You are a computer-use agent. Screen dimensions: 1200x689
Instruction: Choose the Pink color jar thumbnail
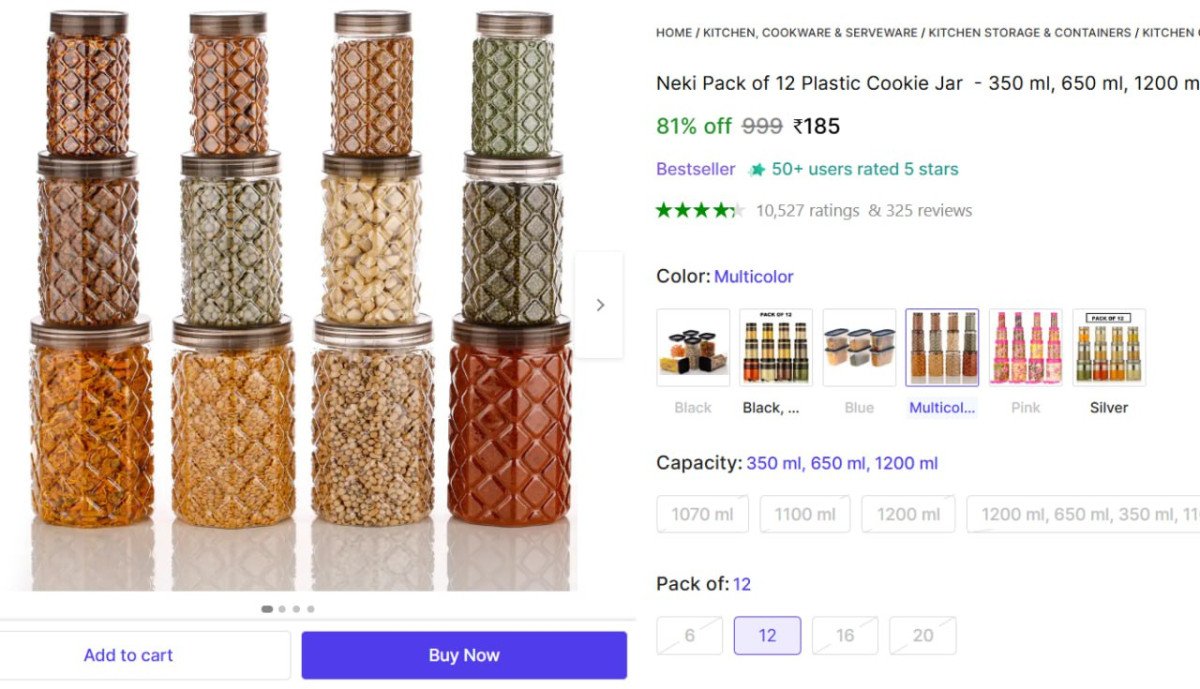[1025, 347]
